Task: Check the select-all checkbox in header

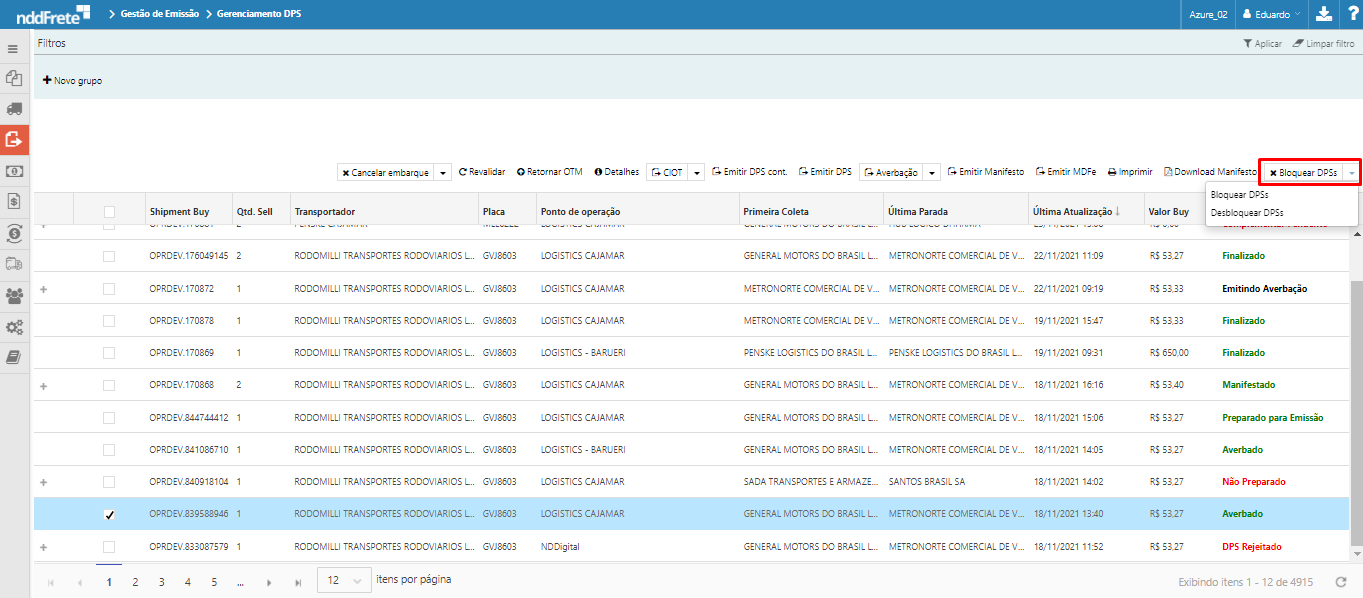Action: pos(109,212)
